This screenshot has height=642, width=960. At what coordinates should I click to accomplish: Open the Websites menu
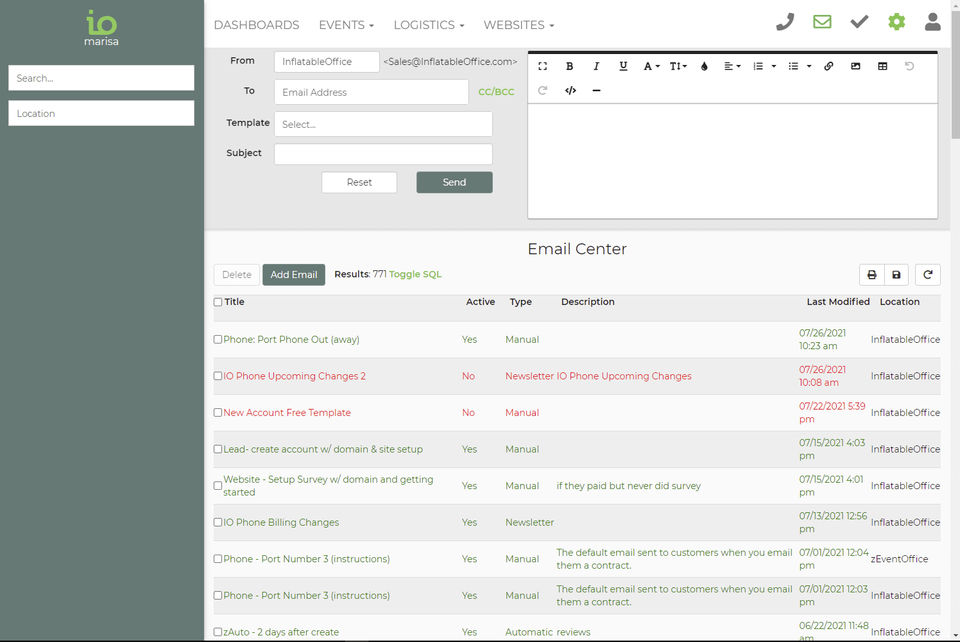coord(519,25)
